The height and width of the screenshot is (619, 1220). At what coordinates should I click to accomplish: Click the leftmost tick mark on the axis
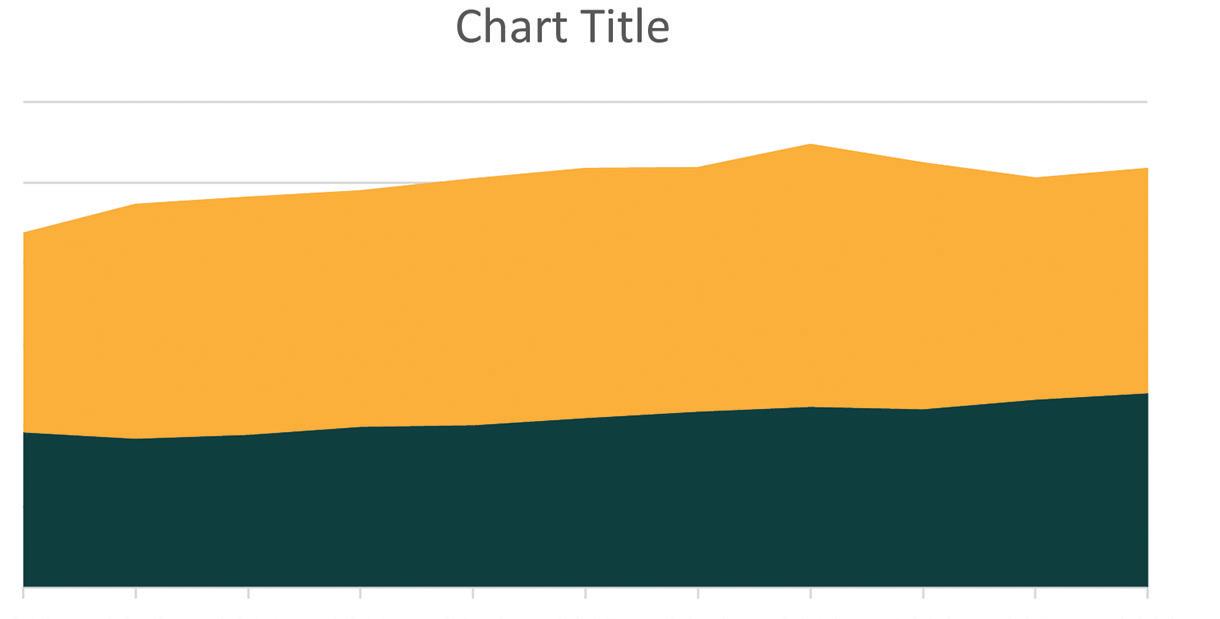click(x=23, y=593)
